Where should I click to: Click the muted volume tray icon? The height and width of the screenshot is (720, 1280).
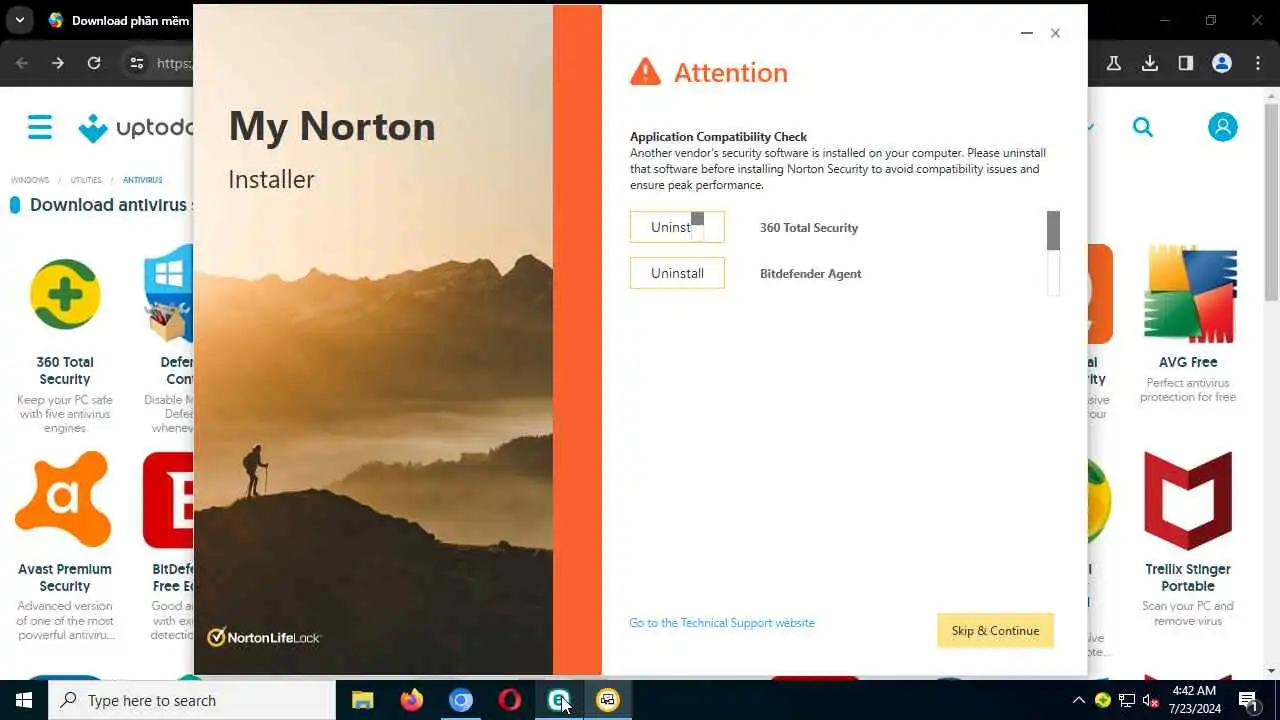tap(1151, 700)
